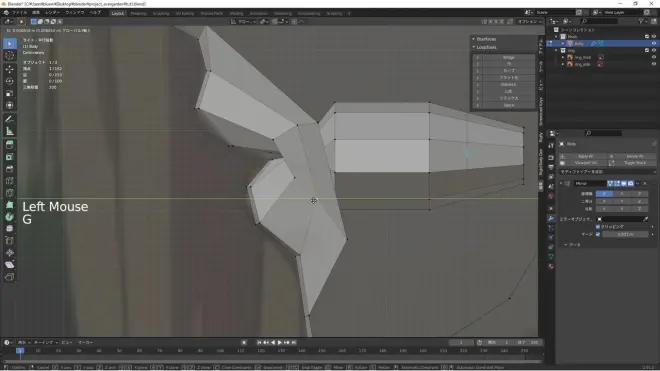The width and height of the screenshot is (660, 371).
Task: Toggle the Merge checkbox in Mirror modifier
Action: click(598, 234)
